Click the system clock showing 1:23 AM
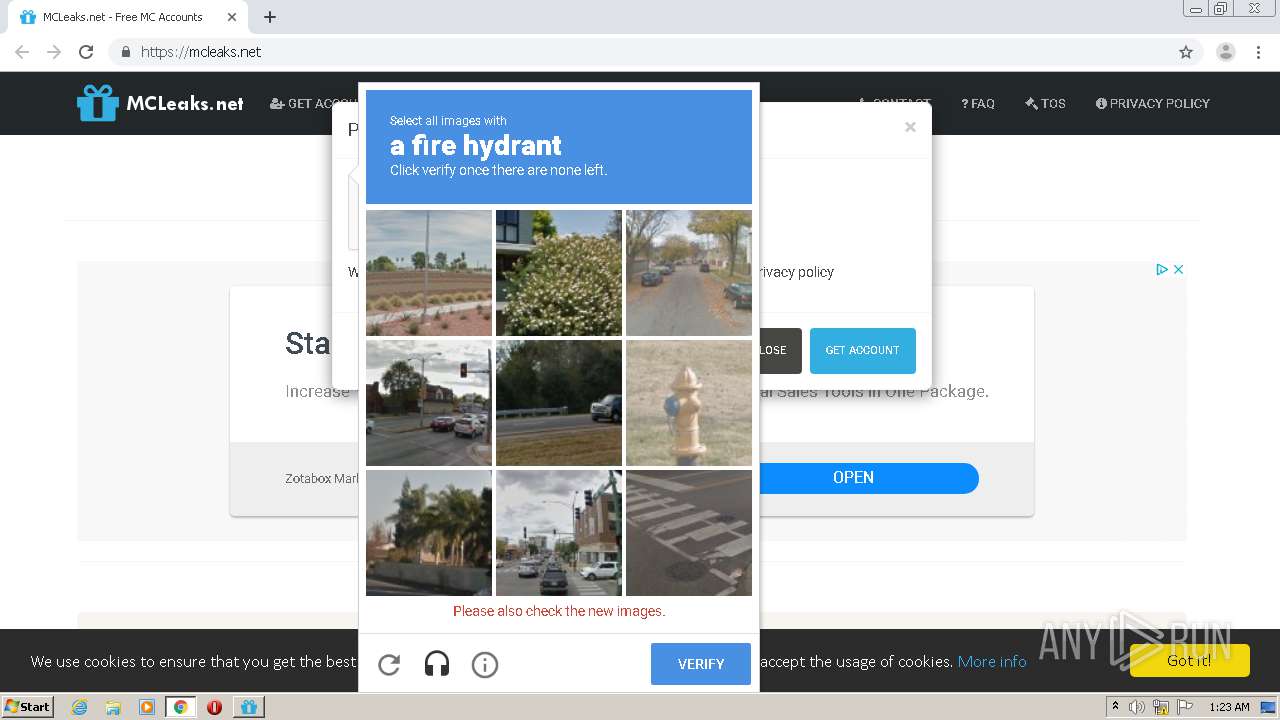Screen dimensions: 1280x720 tap(1229, 707)
